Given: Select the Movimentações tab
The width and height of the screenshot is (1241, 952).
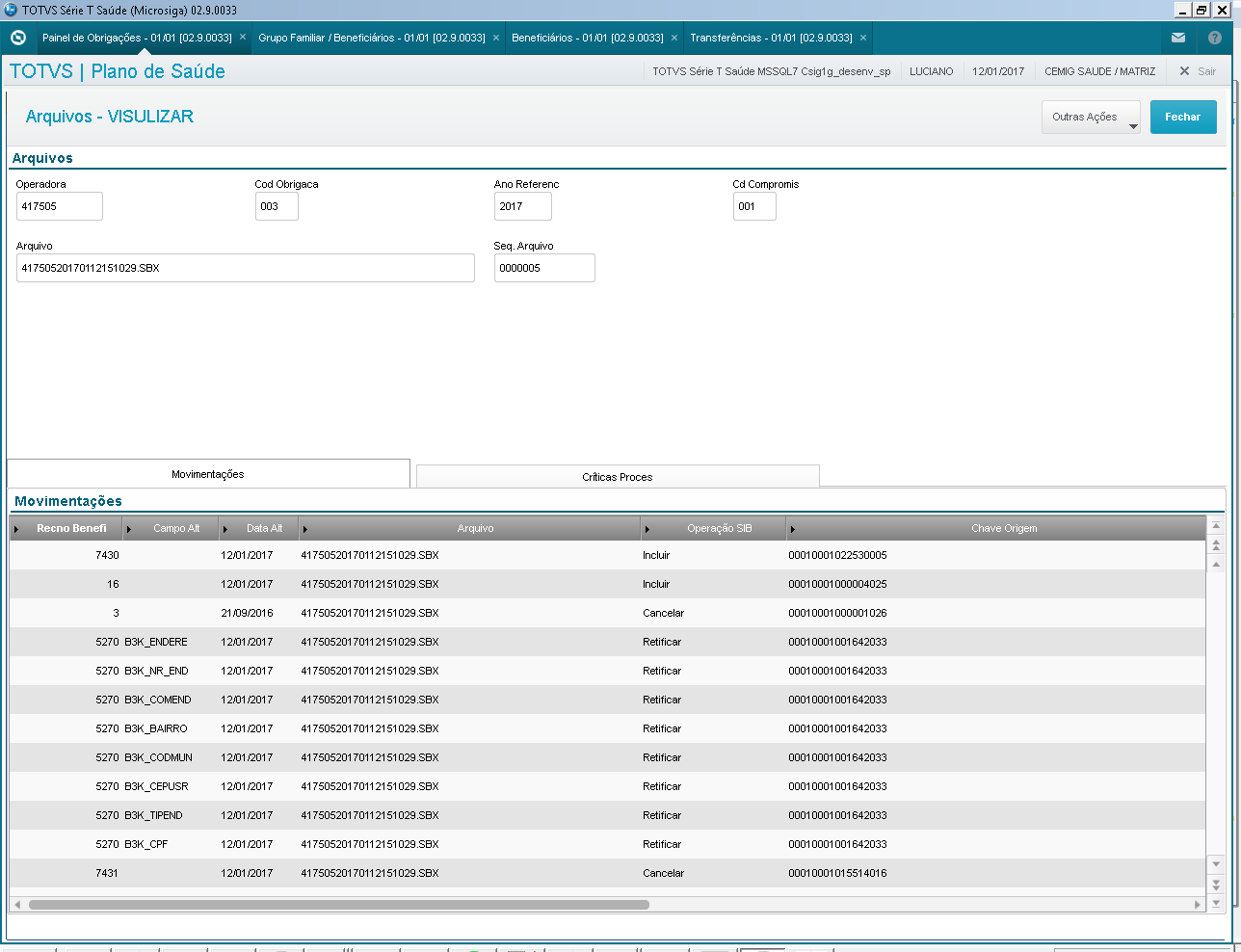Looking at the screenshot, I should click(x=208, y=474).
